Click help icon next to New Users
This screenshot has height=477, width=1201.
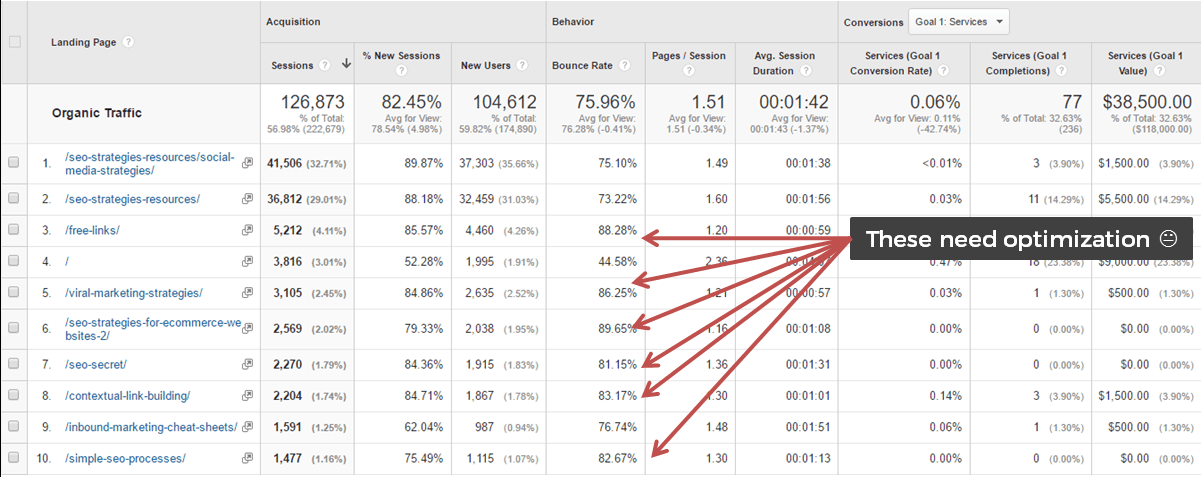[521, 66]
